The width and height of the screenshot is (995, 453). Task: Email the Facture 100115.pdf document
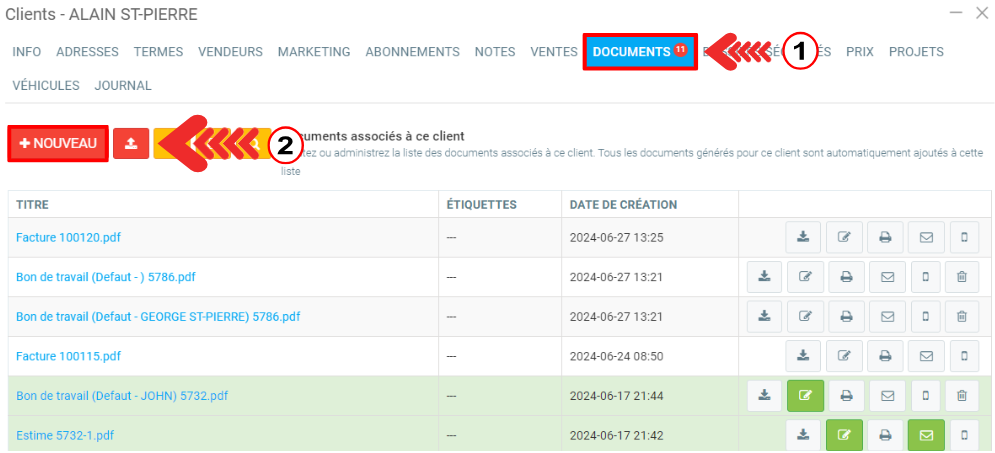pos(926,356)
